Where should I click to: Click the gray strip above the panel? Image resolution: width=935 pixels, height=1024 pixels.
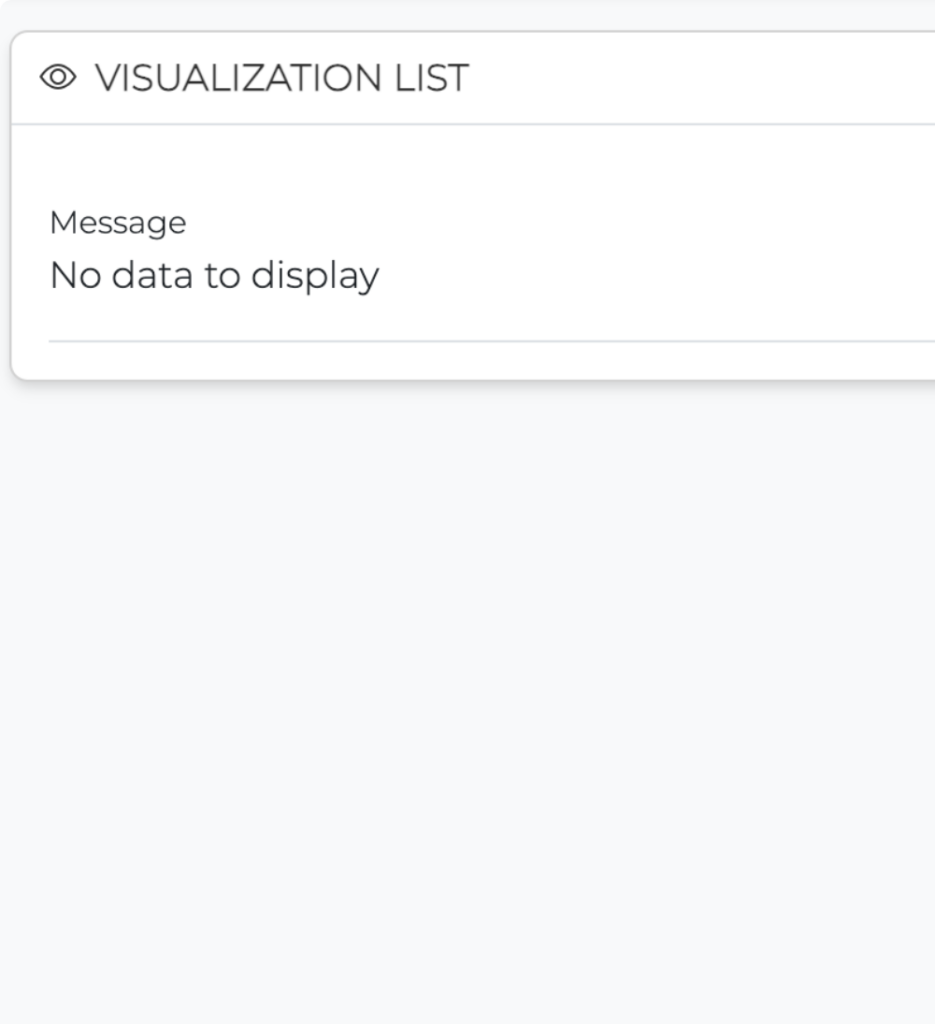[x=470, y=14]
